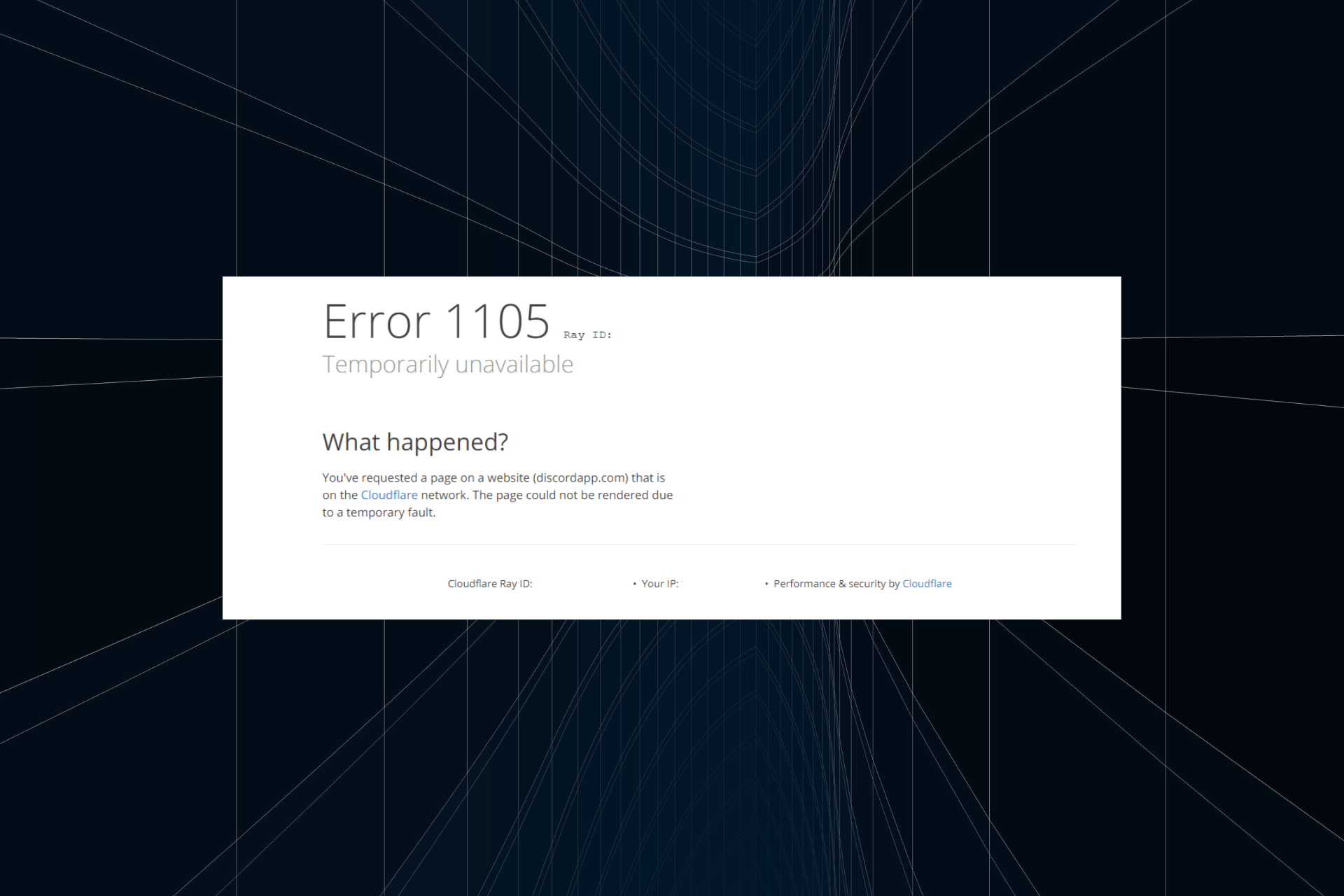The image size is (1344, 896).
Task: Click the number 1105 in the heading
Action: [497, 322]
